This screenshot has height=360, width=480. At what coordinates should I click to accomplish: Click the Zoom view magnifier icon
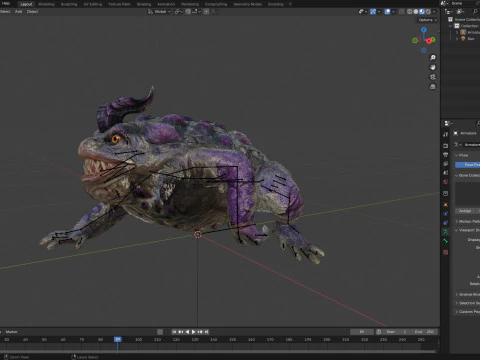tap(433, 58)
